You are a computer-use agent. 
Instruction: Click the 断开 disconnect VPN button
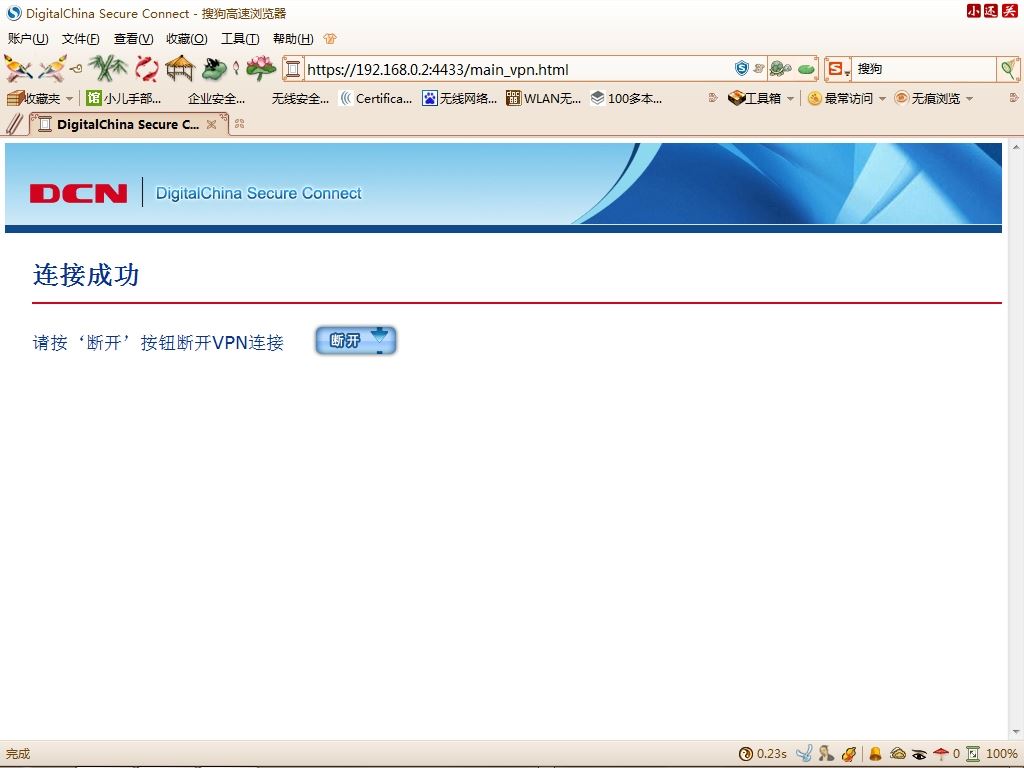[x=356, y=340]
